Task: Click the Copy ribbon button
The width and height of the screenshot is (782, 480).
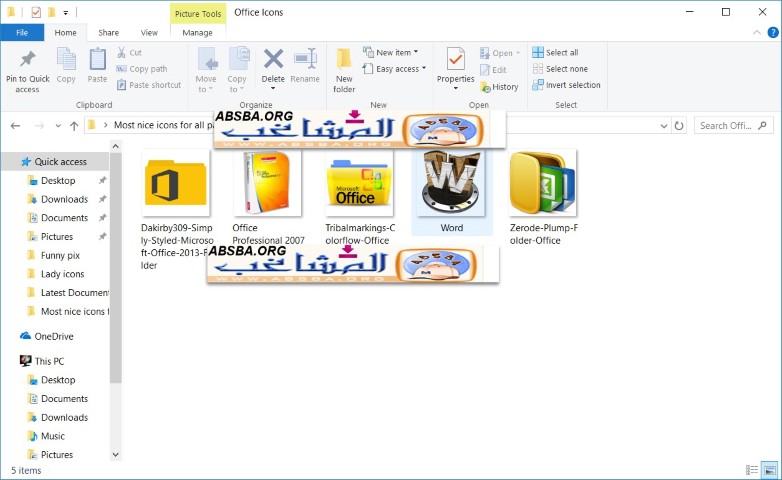Action: pyautogui.click(x=66, y=65)
